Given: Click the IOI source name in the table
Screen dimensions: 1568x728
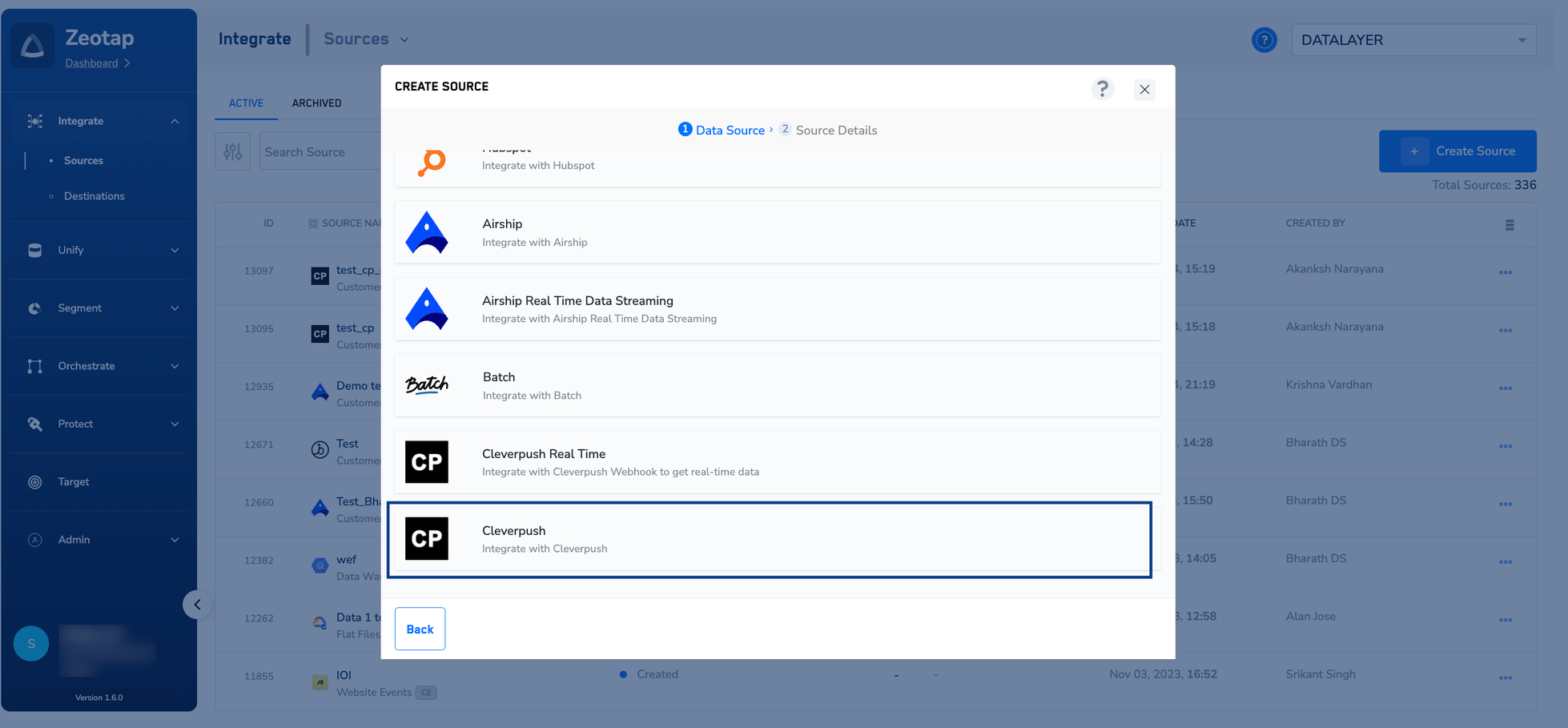Looking at the screenshot, I should [x=344, y=675].
